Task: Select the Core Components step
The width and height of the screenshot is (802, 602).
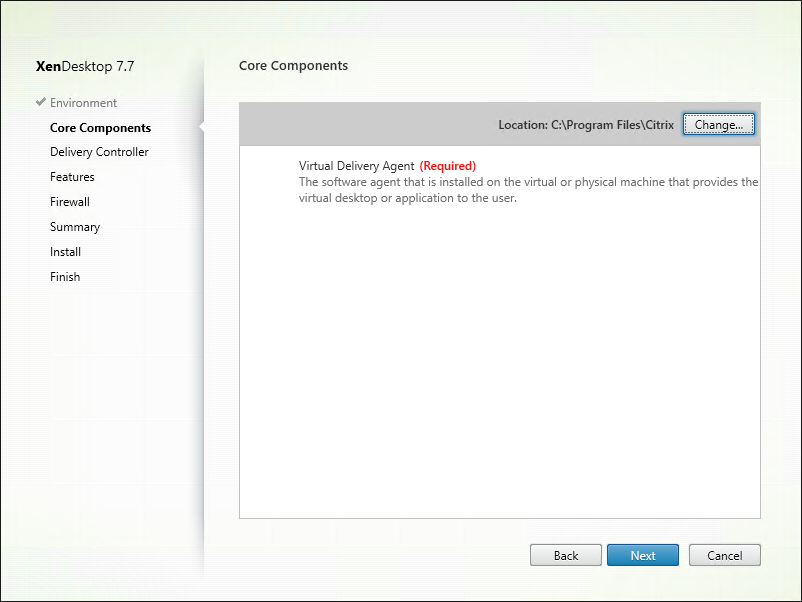Action: [100, 128]
